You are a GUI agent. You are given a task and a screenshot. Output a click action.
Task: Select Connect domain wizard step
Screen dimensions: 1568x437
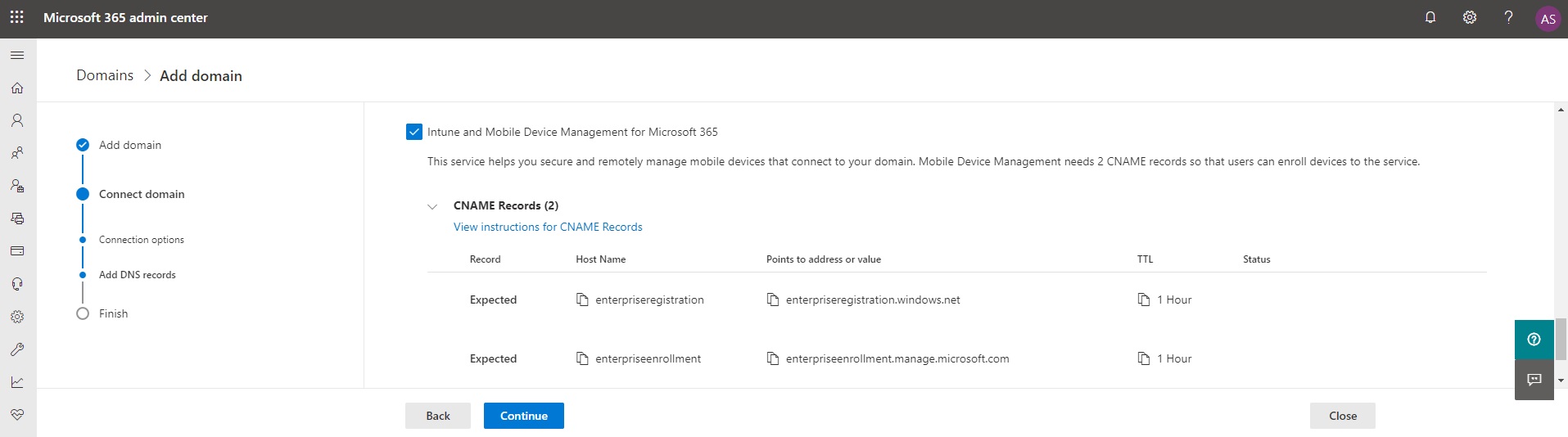pyautogui.click(x=141, y=194)
